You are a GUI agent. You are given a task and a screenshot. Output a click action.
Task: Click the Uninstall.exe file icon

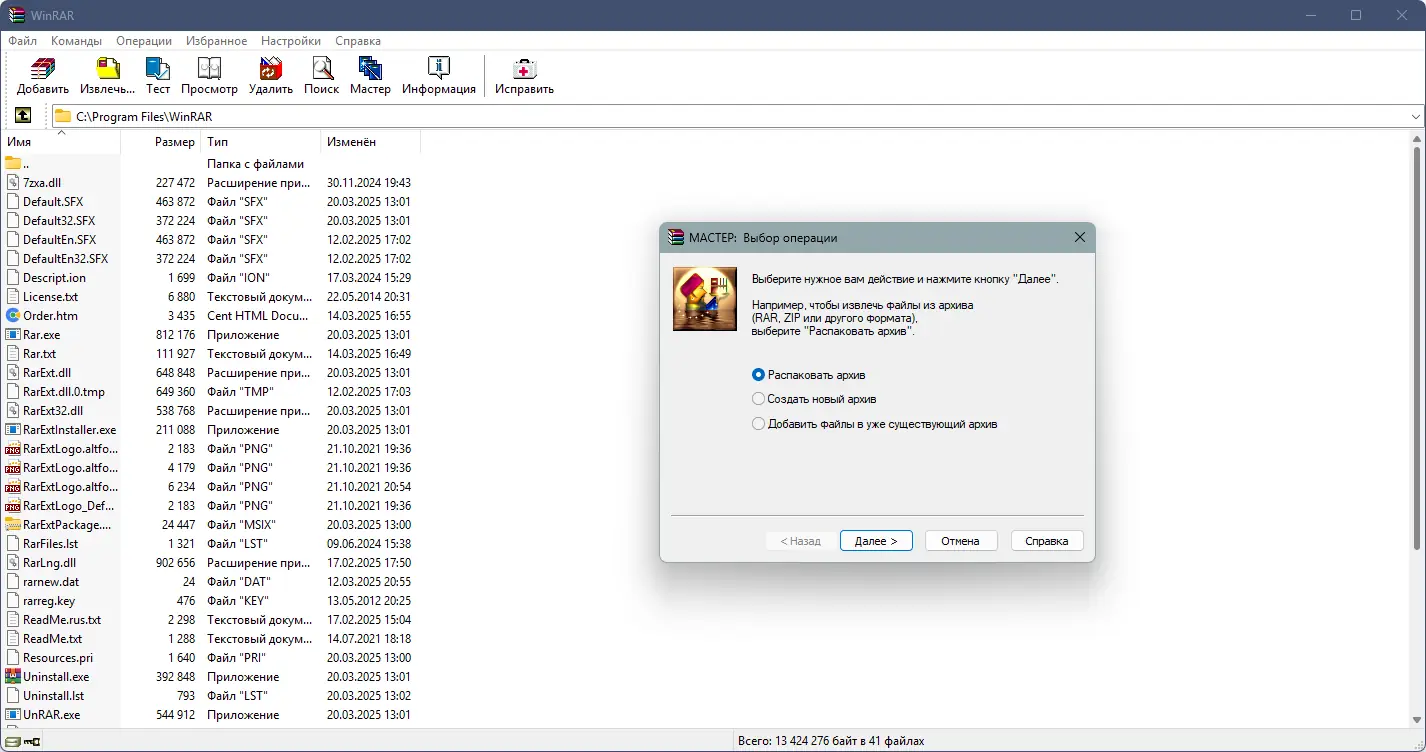tap(13, 677)
